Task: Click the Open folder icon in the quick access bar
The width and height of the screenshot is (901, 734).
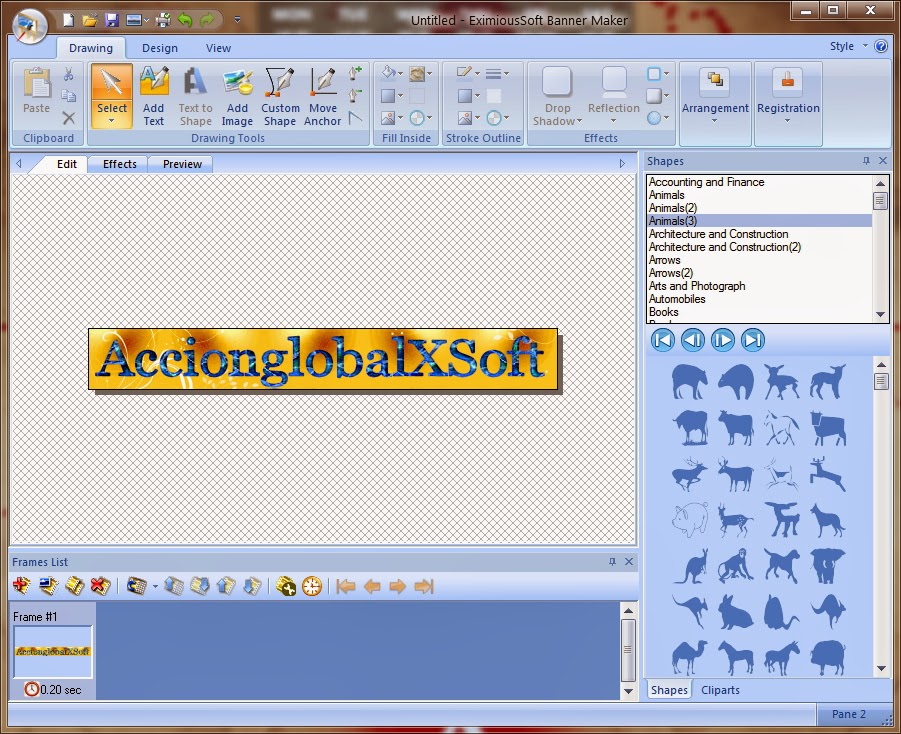Action: point(90,20)
